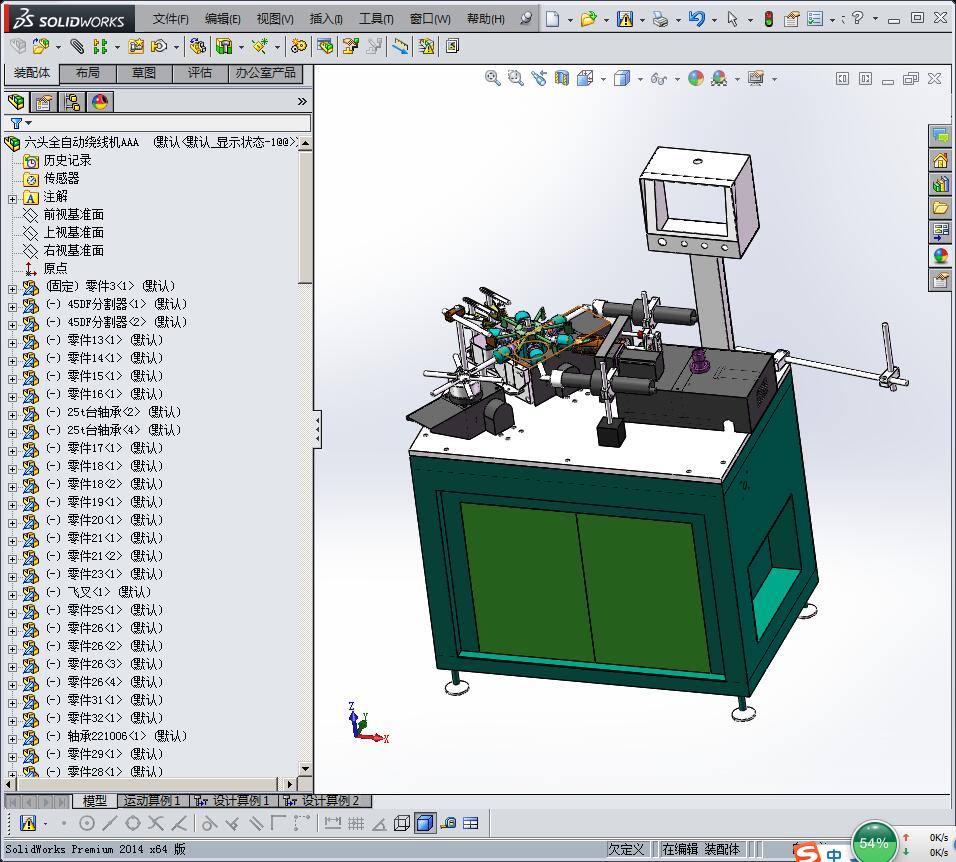Open the ConfigurationManager tab icon in left panel
This screenshot has height=862, width=956.
[x=72, y=101]
